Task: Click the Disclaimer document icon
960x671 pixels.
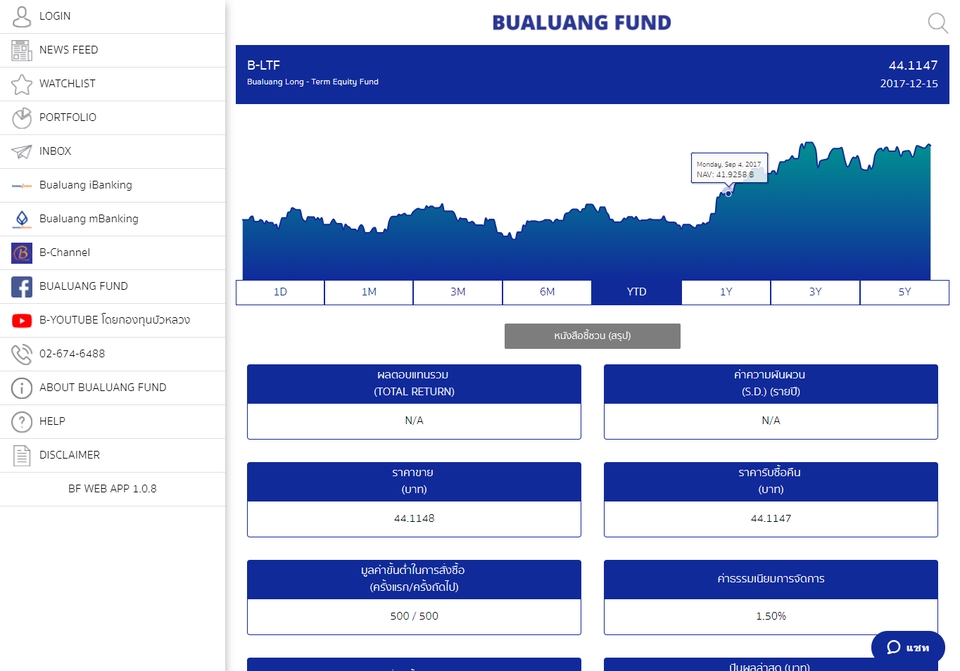Action: click(x=21, y=455)
